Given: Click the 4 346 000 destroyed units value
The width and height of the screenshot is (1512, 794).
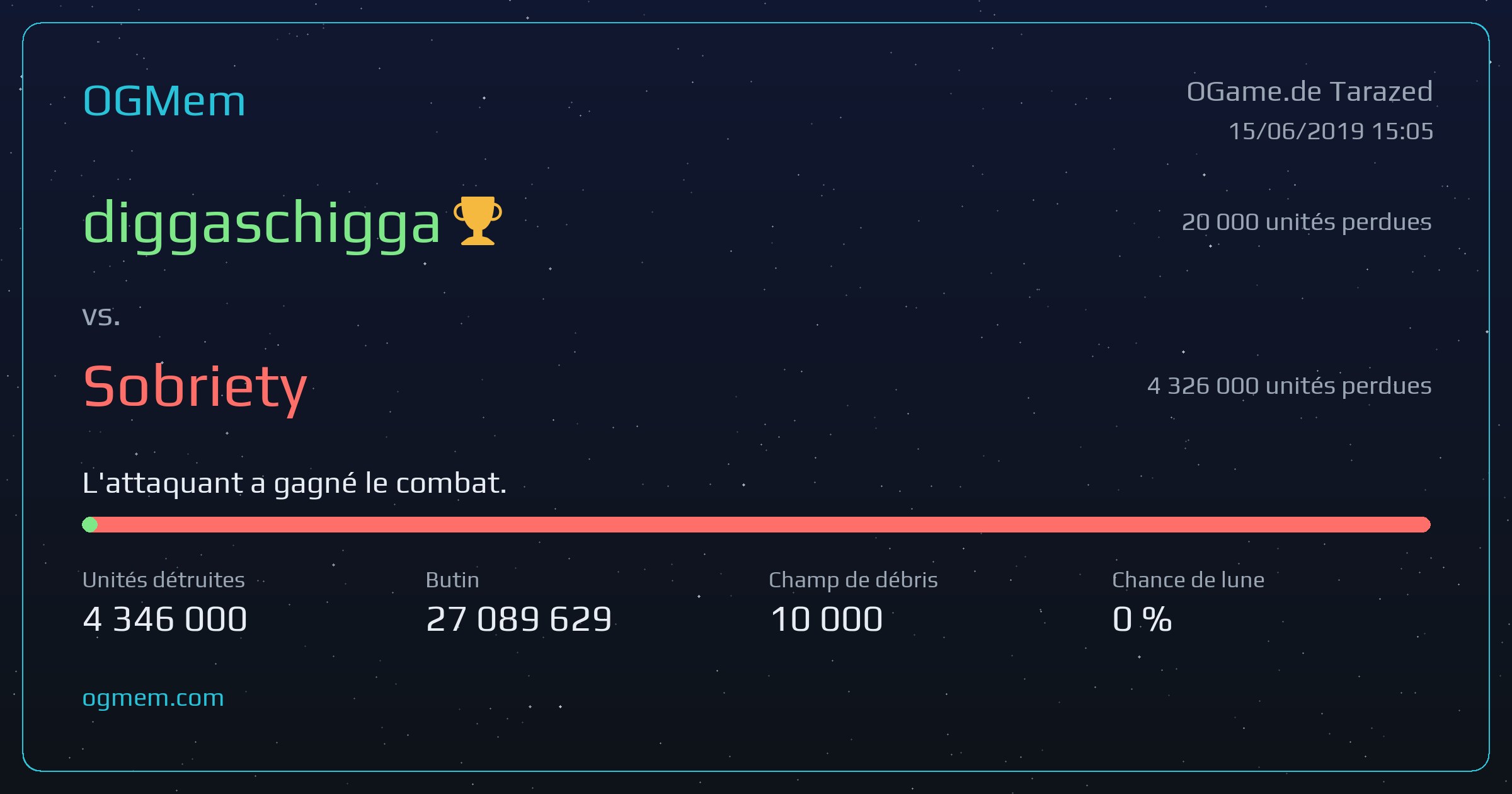Looking at the screenshot, I should click(x=165, y=619).
